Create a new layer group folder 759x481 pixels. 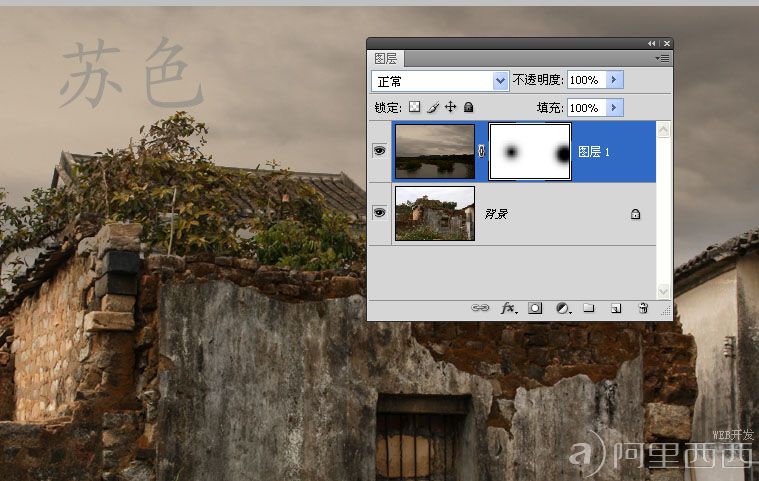tap(589, 308)
